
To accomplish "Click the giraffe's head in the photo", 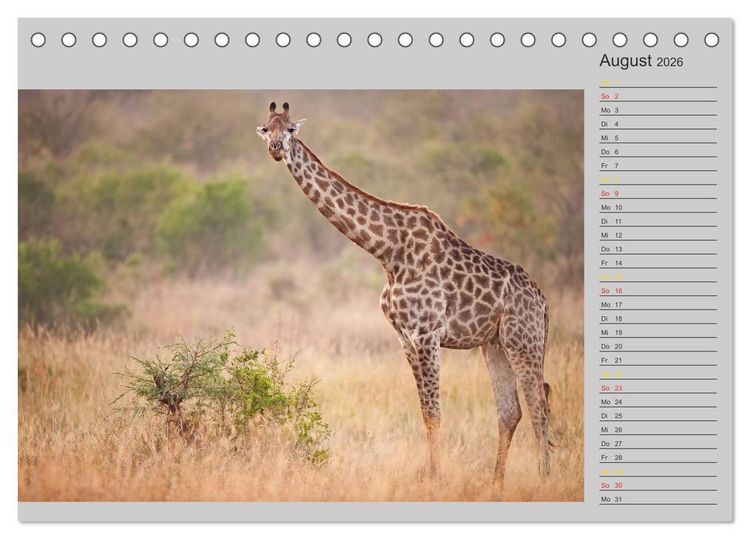I will coord(280,132).
